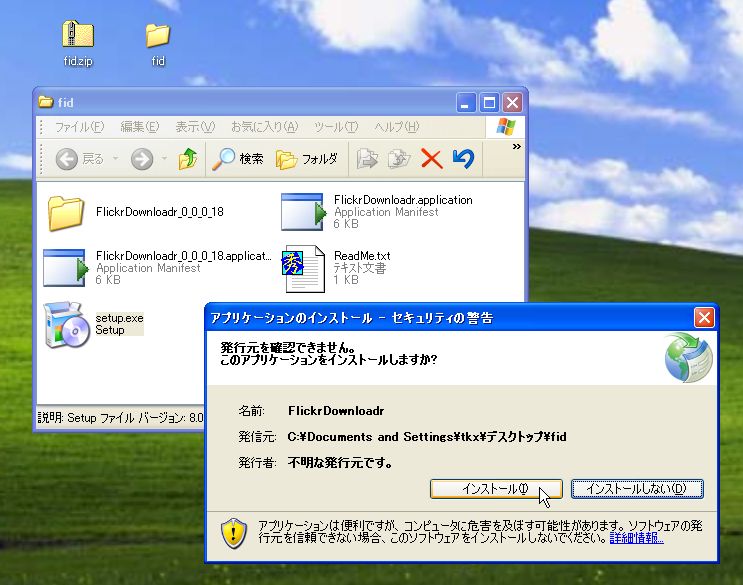Click the Back arrow in fid window

67,159
